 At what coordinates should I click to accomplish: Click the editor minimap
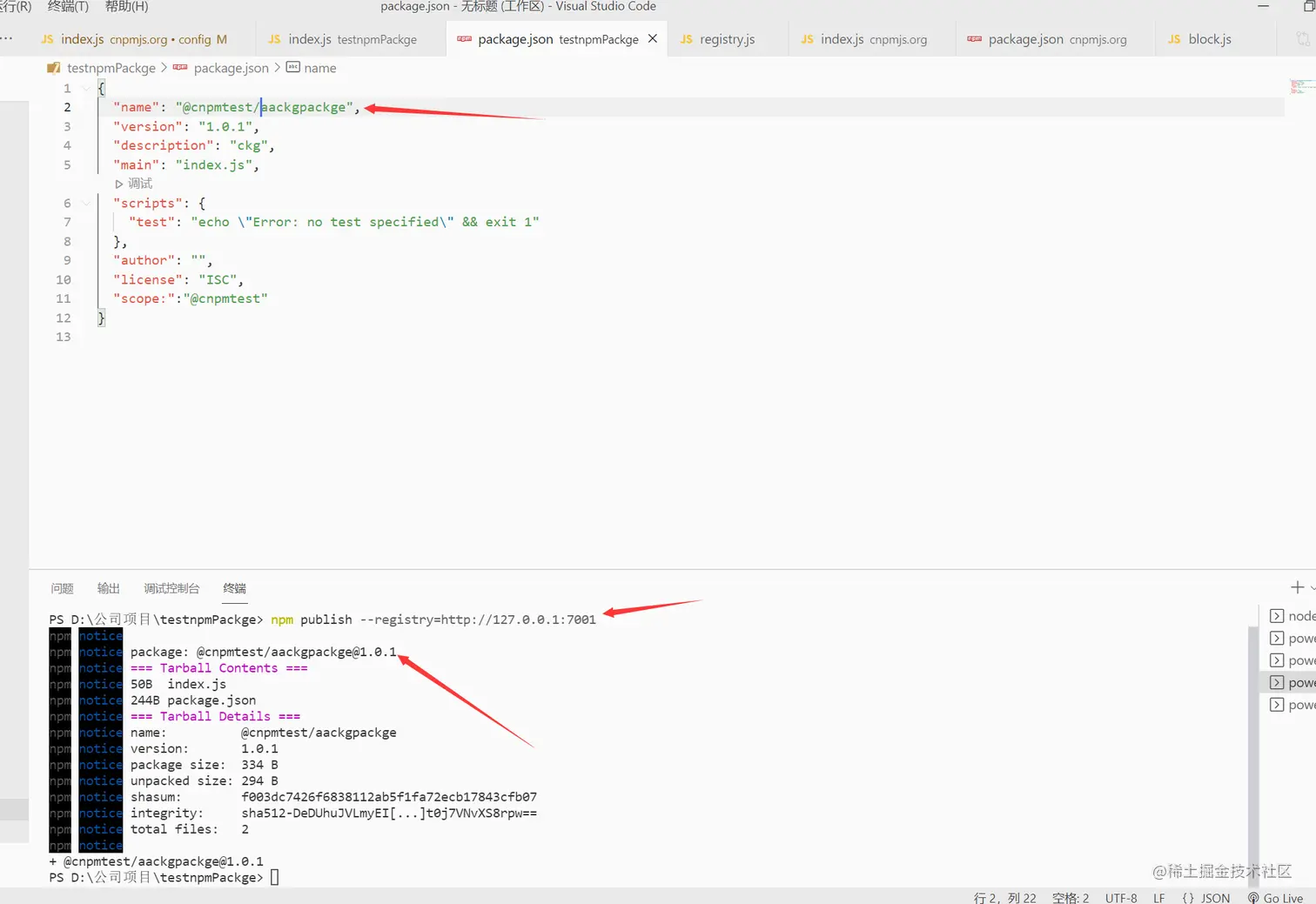(x=1302, y=86)
